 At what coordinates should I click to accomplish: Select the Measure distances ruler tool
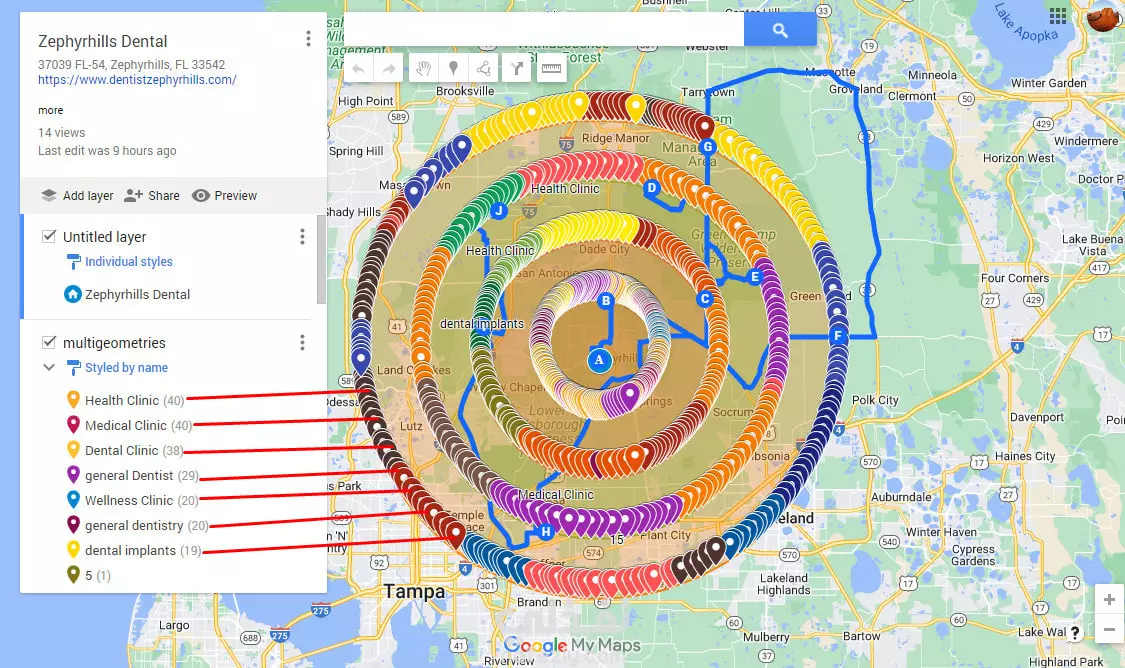[551, 69]
